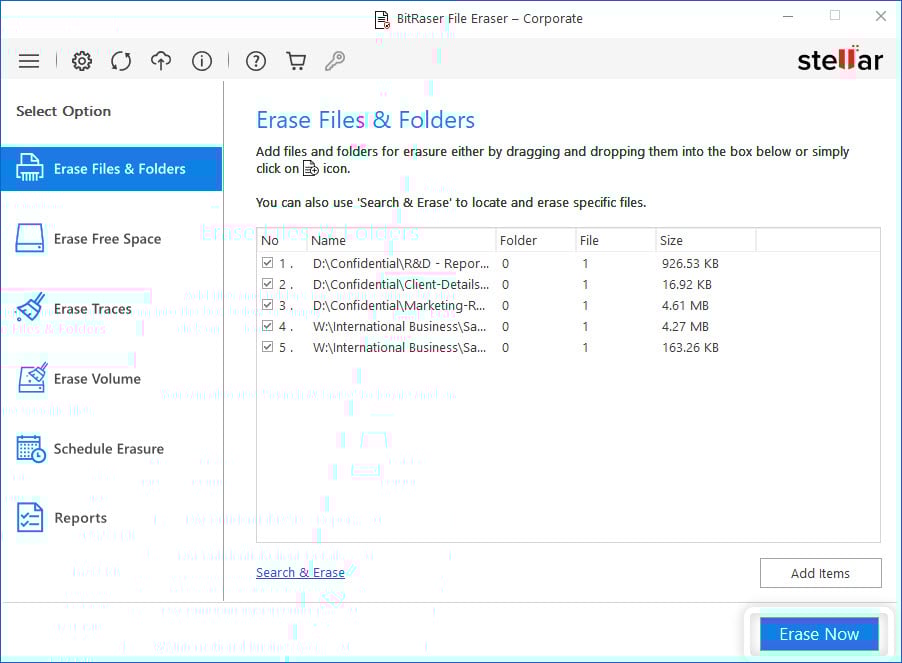Click the cloud upload update icon
Viewport: 902px width, 663px height.
[161, 61]
